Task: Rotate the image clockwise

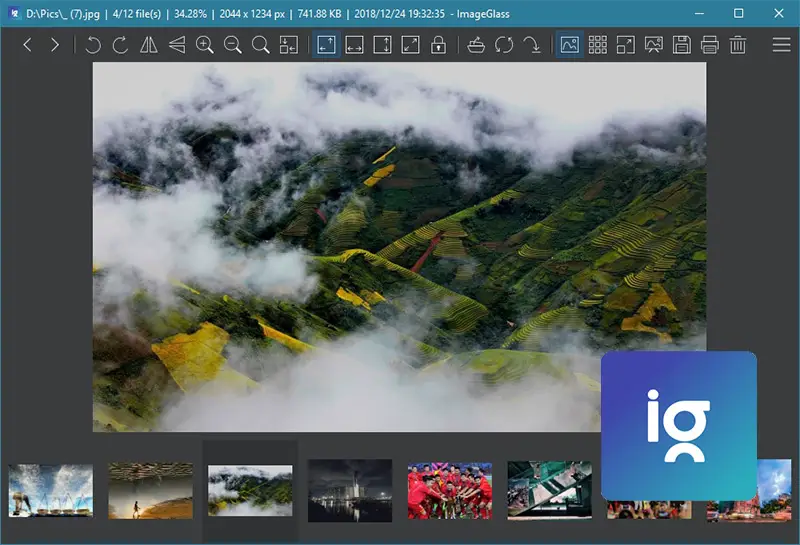Action: (x=120, y=45)
